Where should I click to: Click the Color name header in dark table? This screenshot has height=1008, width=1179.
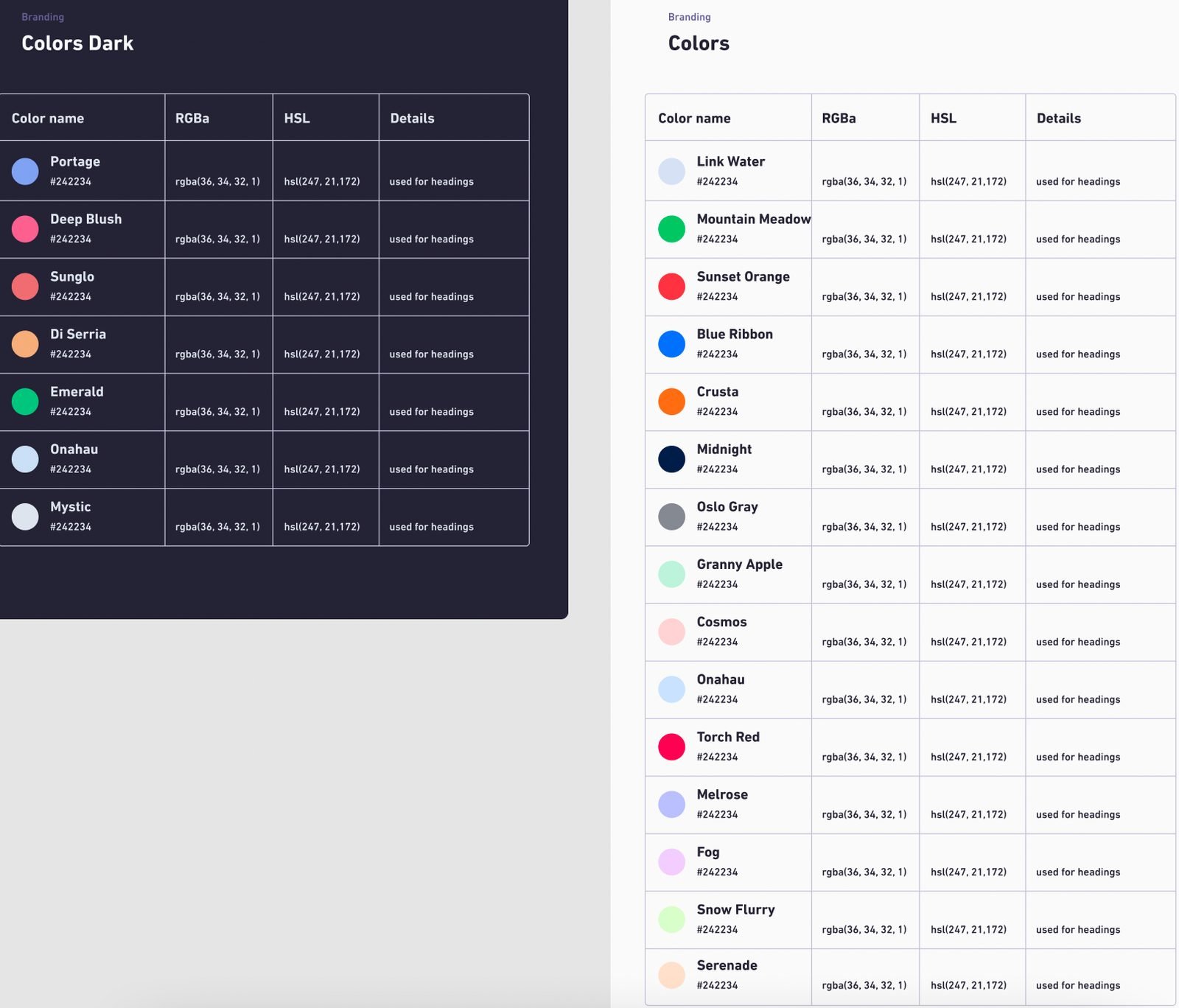tap(48, 119)
